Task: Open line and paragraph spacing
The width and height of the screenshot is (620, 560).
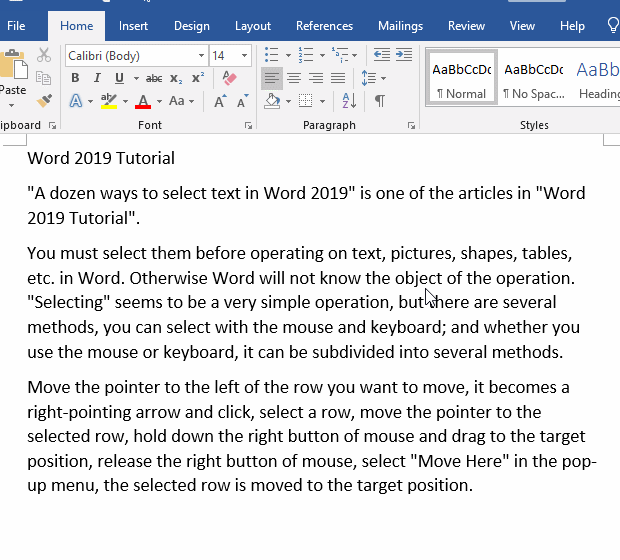Action: pyautogui.click(x=369, y=78)
